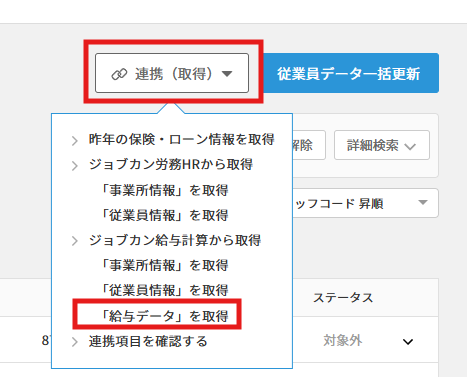Image resolution: width=467 pixels, height=377 pixels.
Task: Click 「給与データ」を取得 menu item
Action: click(164, 316)
